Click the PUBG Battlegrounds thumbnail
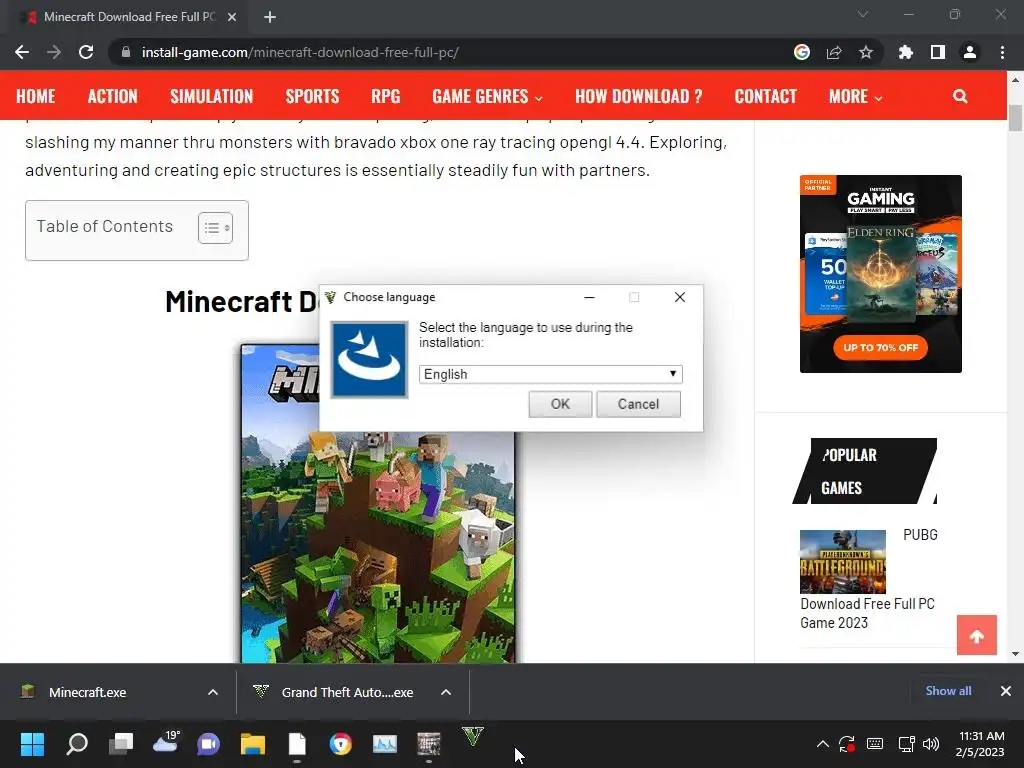The width and height of the screenshot is (1024, 768). click(x=843, y=562)
